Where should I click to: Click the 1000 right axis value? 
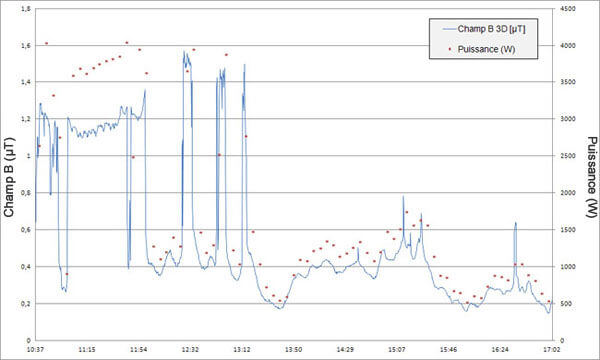pos(568,267)
